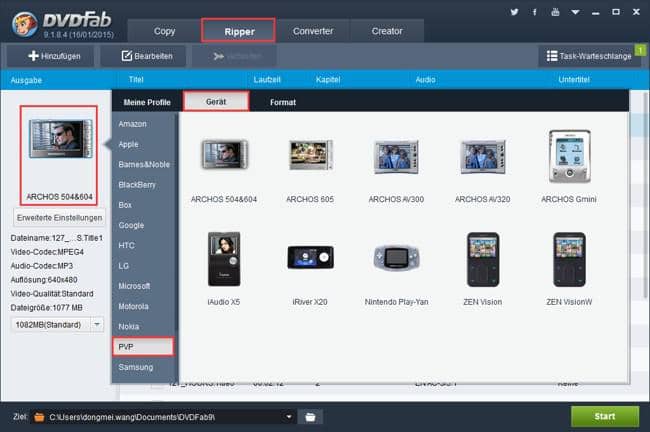Select the ARCHOS Gmini device icon
The width and height of the screenshot is (650, 432).
tap(569, 156)
